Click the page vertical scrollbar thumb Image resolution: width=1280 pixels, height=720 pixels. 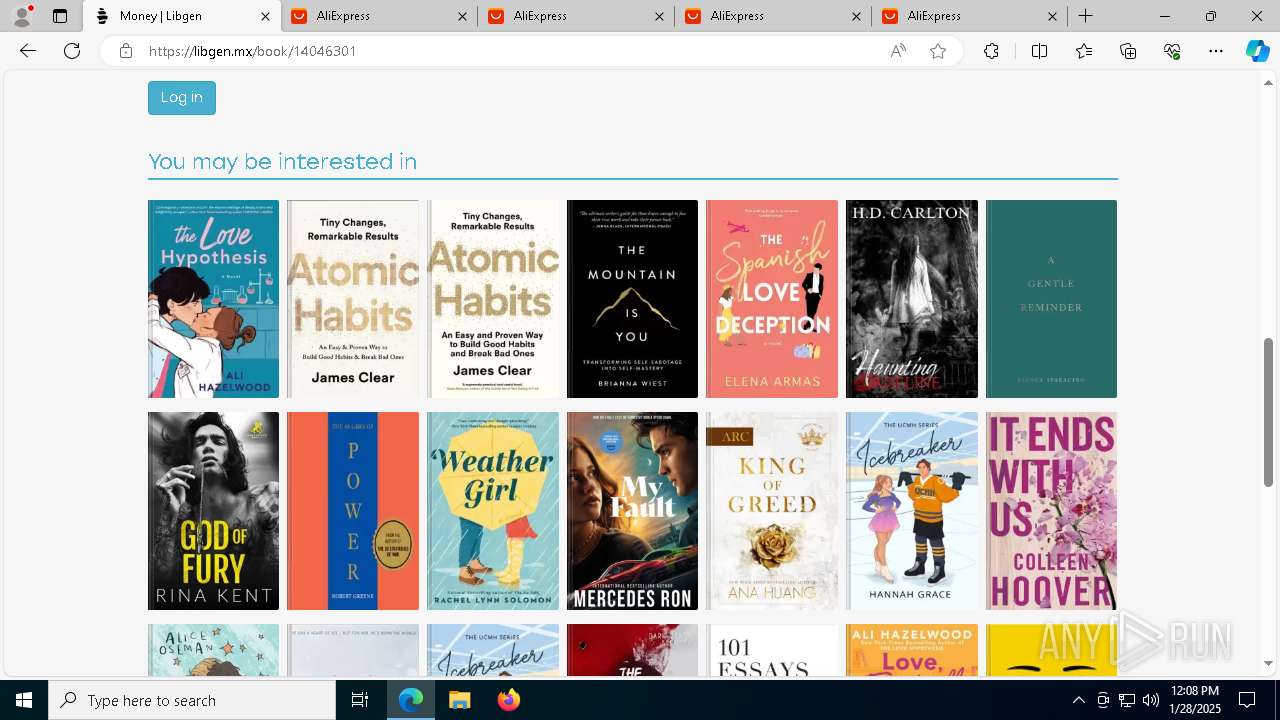(1269, 412)
